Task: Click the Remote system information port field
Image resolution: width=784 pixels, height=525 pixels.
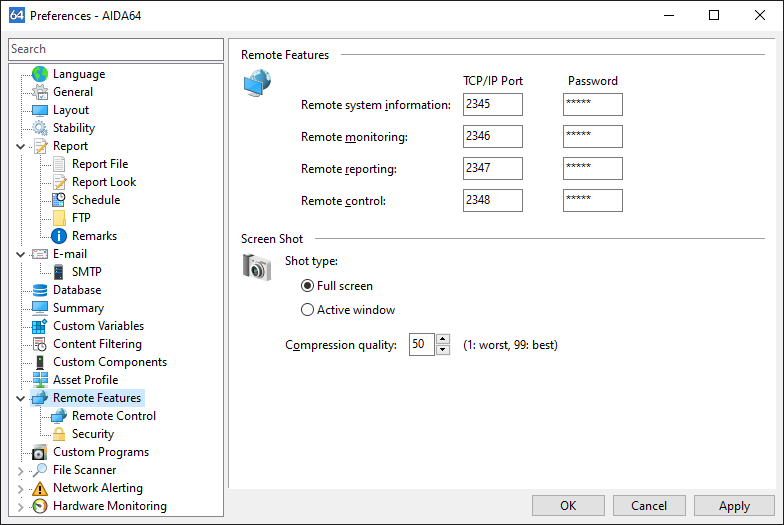Action: point(492,104)
